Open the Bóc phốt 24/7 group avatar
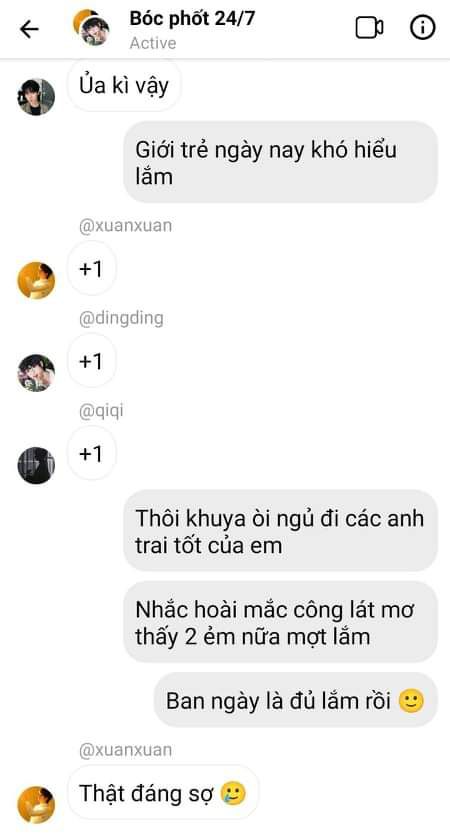Screen dimensions: 450x837 pyautogui.click(x=91, y=27)
